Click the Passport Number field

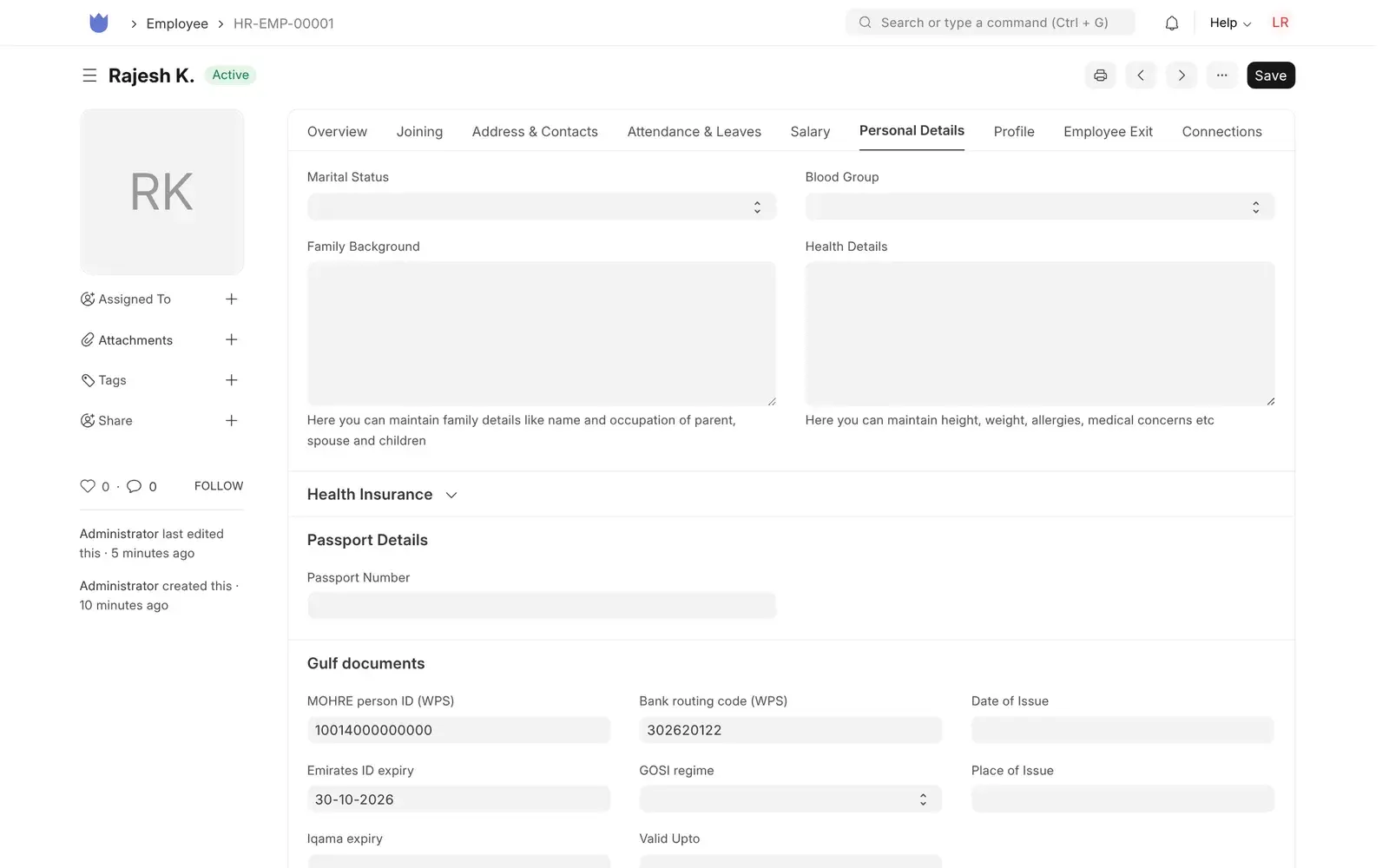coord(542,606)
